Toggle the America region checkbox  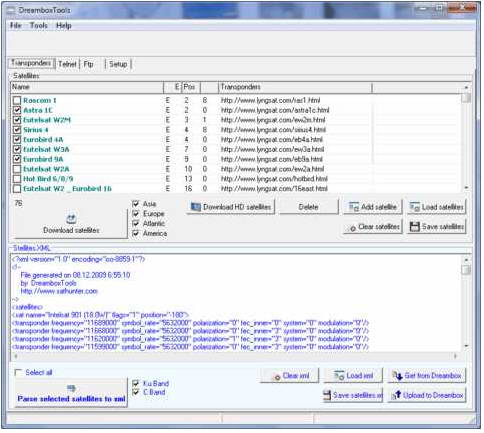pyautogui.click(x=136, y=233)
